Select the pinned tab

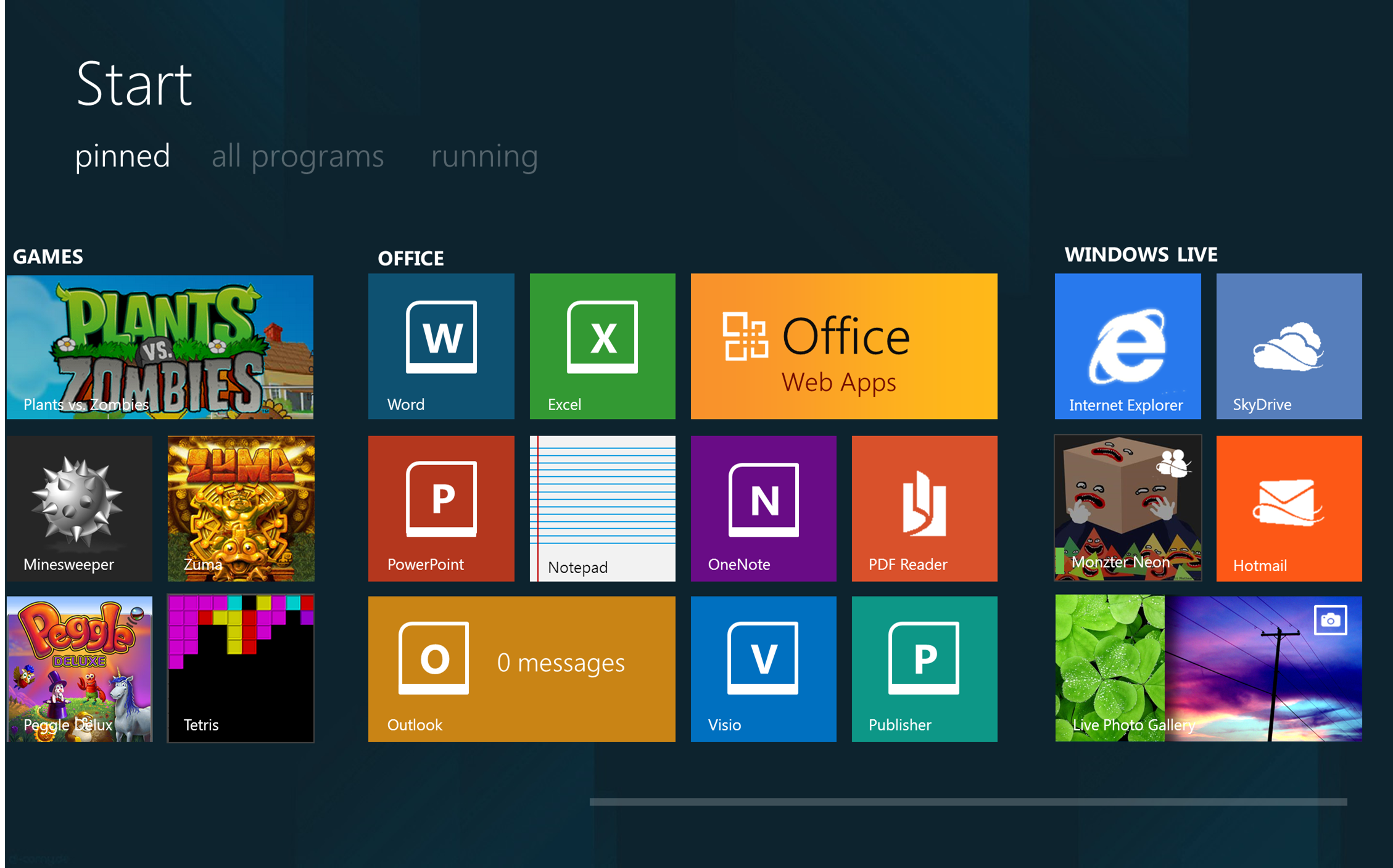point(122,157)
